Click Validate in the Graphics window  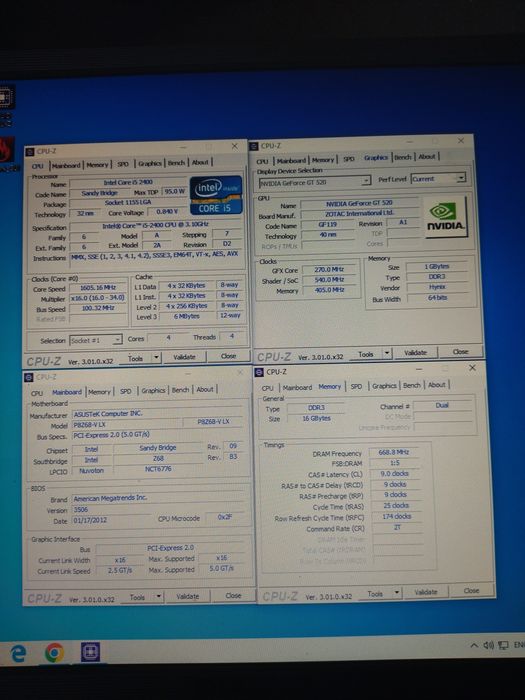[x=415, y=353]
